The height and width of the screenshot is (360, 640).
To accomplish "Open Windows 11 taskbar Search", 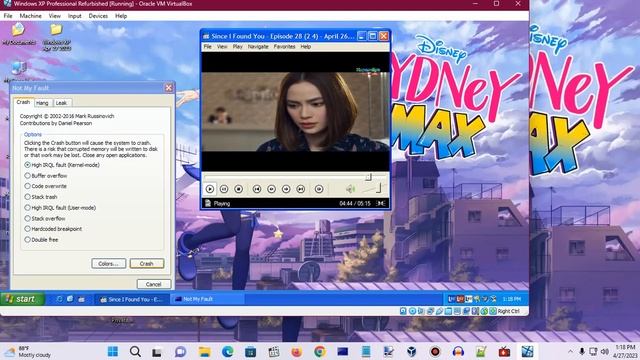I will 136,351.
